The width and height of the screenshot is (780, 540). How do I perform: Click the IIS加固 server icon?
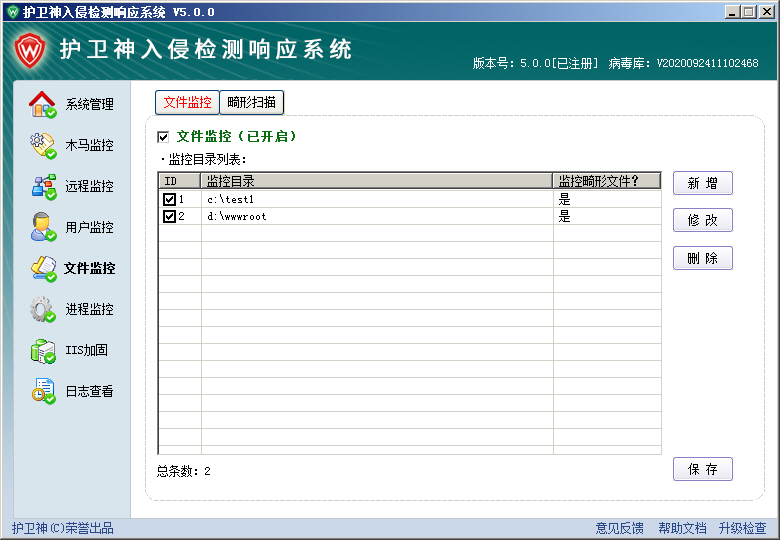(x=43, y=350)
